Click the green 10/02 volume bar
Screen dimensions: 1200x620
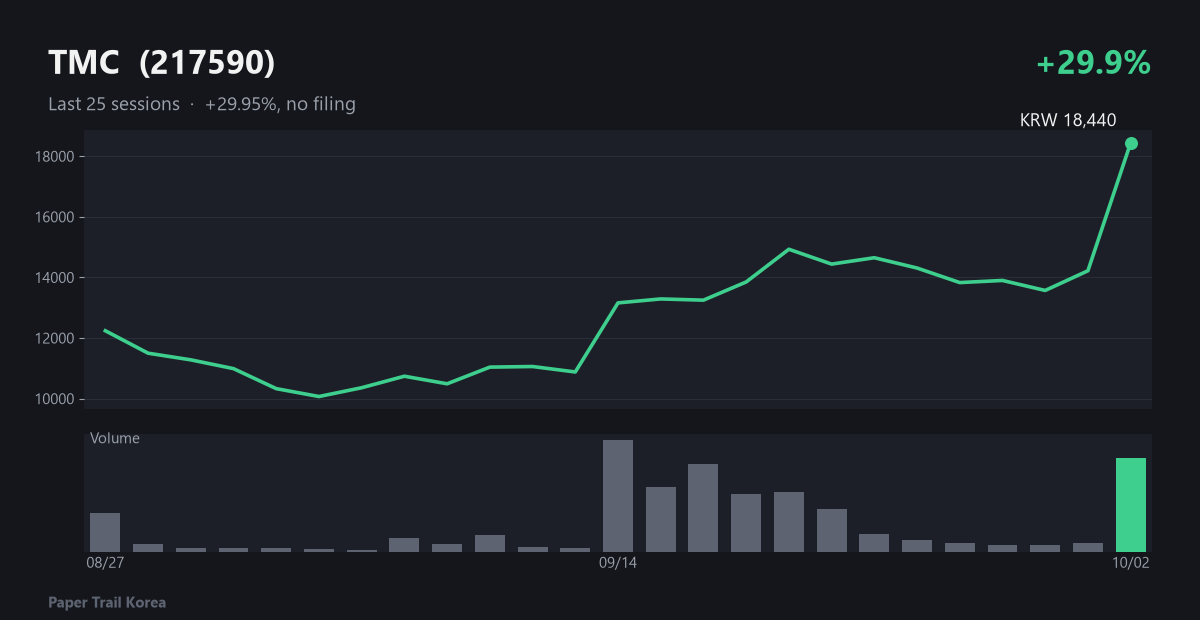[1131, 505]
